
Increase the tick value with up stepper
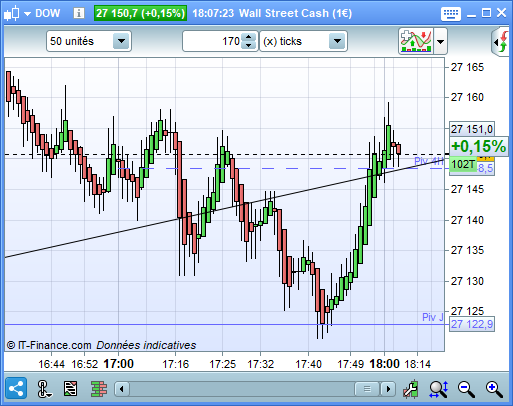tap(249, 37)
